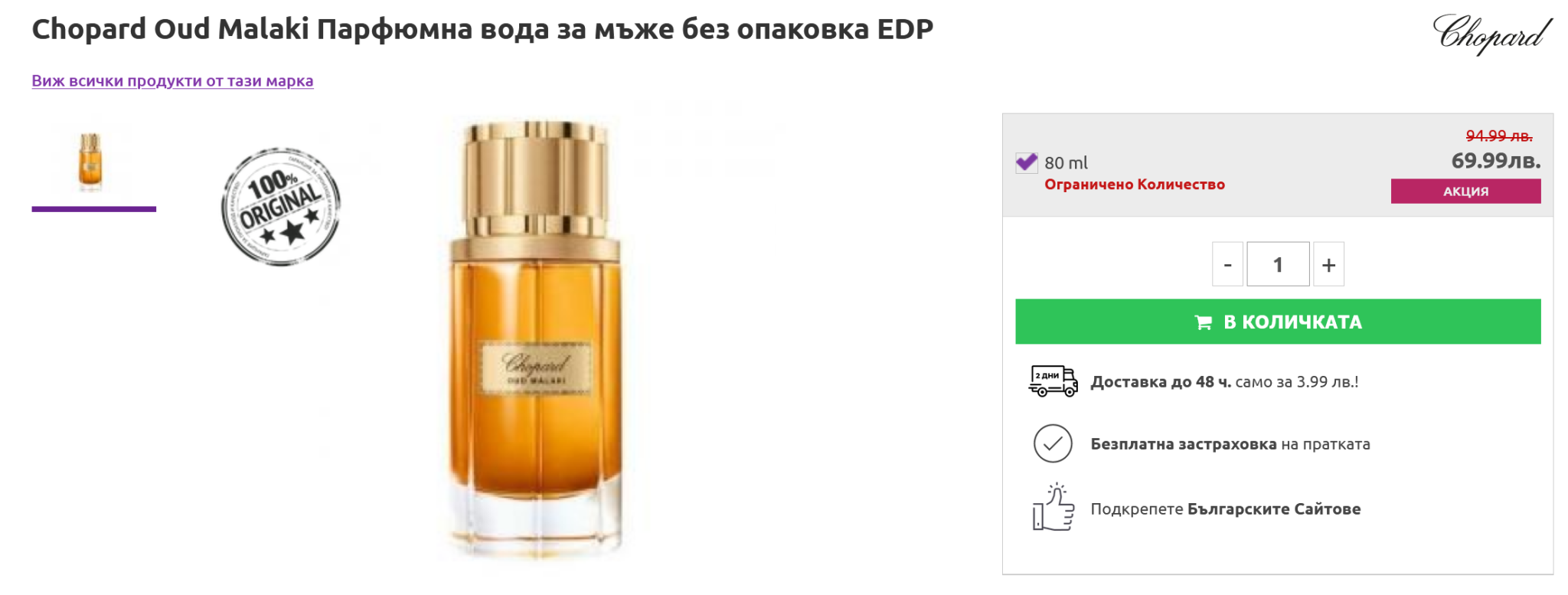Open the 'Виж всички продукти от тази марка' link

pyautogui.click(x=172, y=80)
